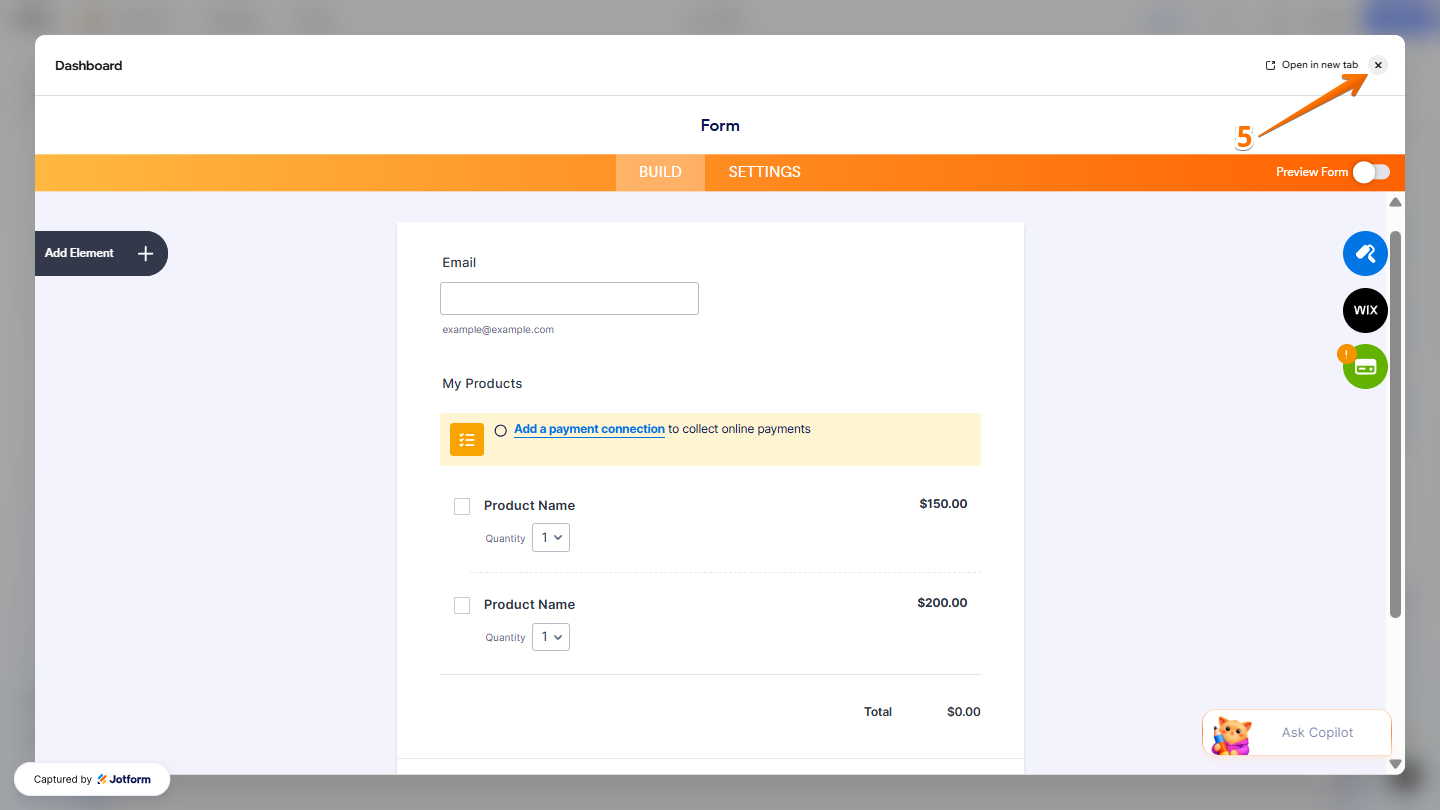The image size is (1440, 810).
Task: Click the external link icon beside Open in new tab
Action: (1271, 65)
